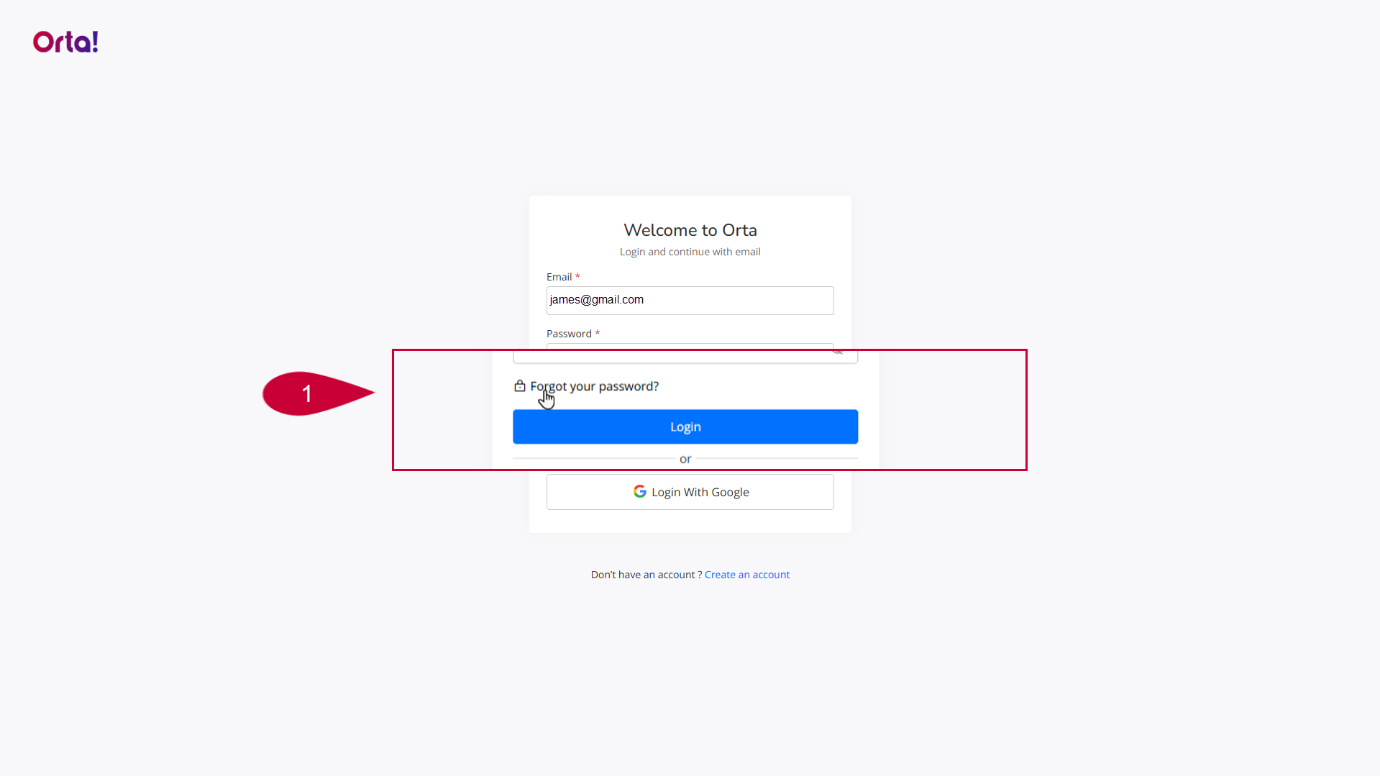
Task: Click the 'Don't have an account ?' text
Action: point(646,575)
